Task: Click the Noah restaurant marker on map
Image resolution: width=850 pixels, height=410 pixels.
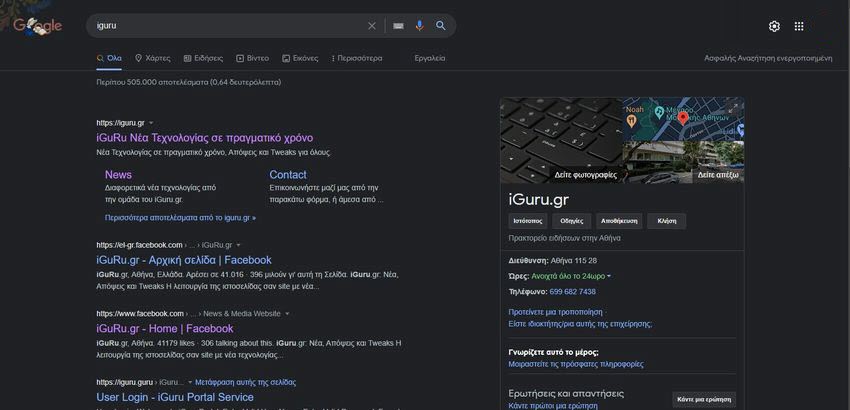Action: (x=632, y=120)
